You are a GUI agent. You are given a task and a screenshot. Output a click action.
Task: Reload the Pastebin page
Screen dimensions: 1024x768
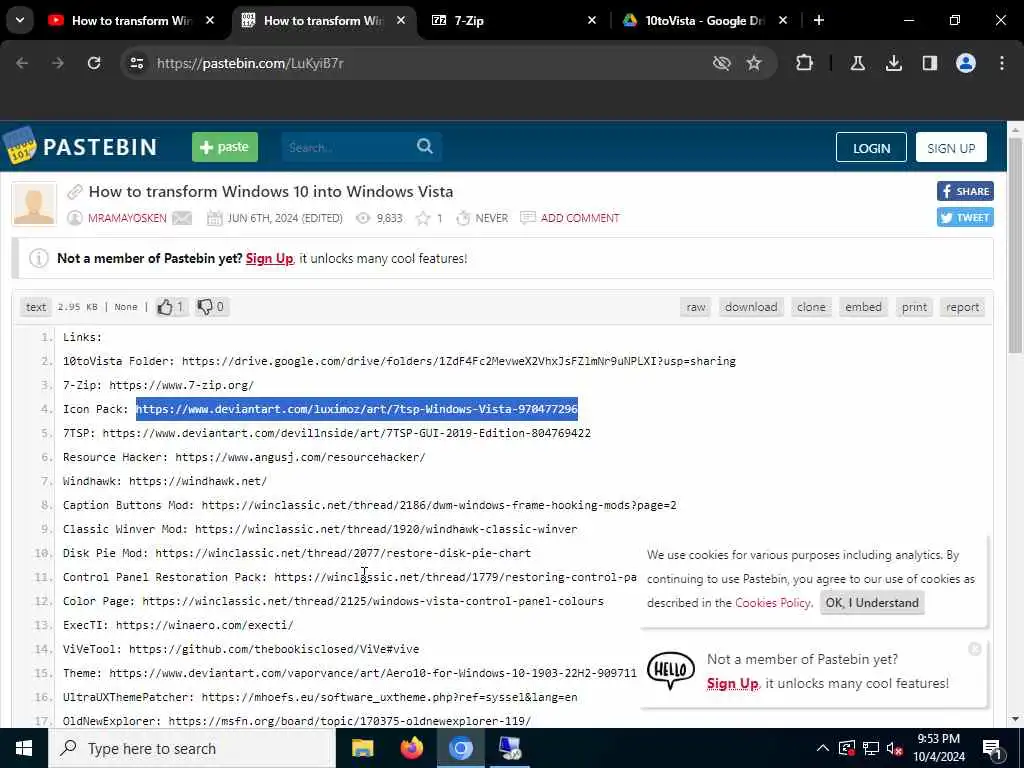pyautogui.click(x=94, y=63)
